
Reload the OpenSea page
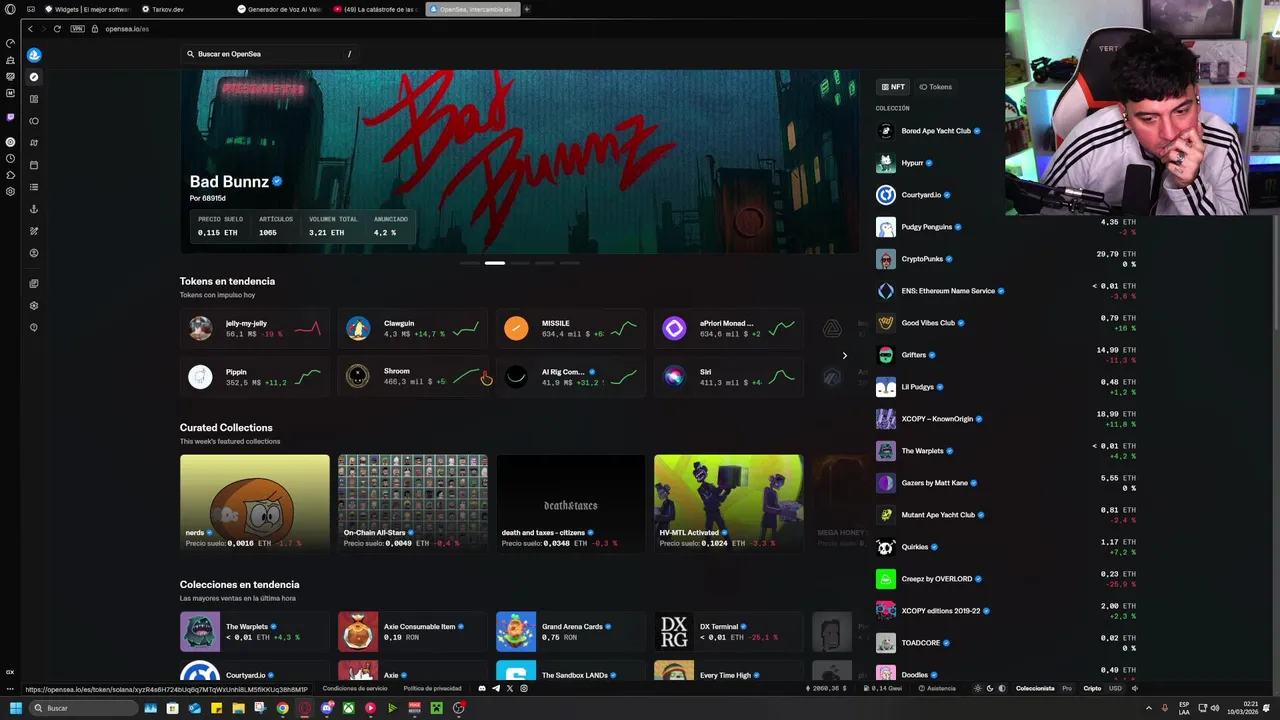pyautogui.click(x=57, y=29)
